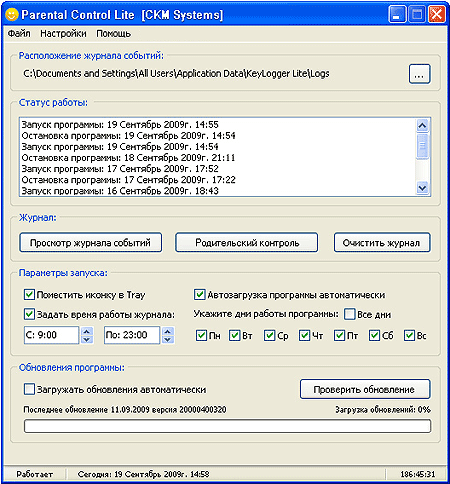Decrease the end time По: 23:00
This screenshot has height=484, width=450.
click(168, 339)
